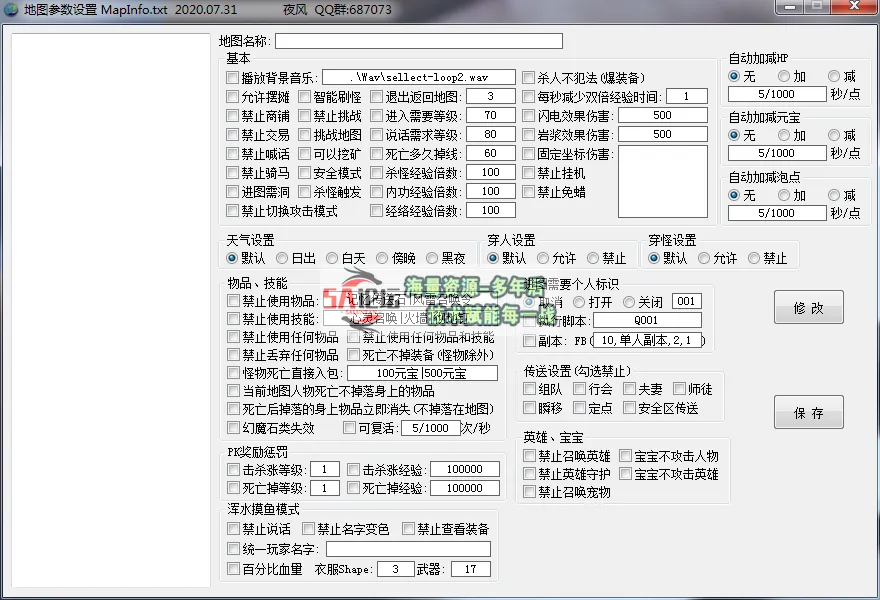This screenshot has height=600, width=880.
Task: Click the script field showing Q001
Action: (647, 320)
